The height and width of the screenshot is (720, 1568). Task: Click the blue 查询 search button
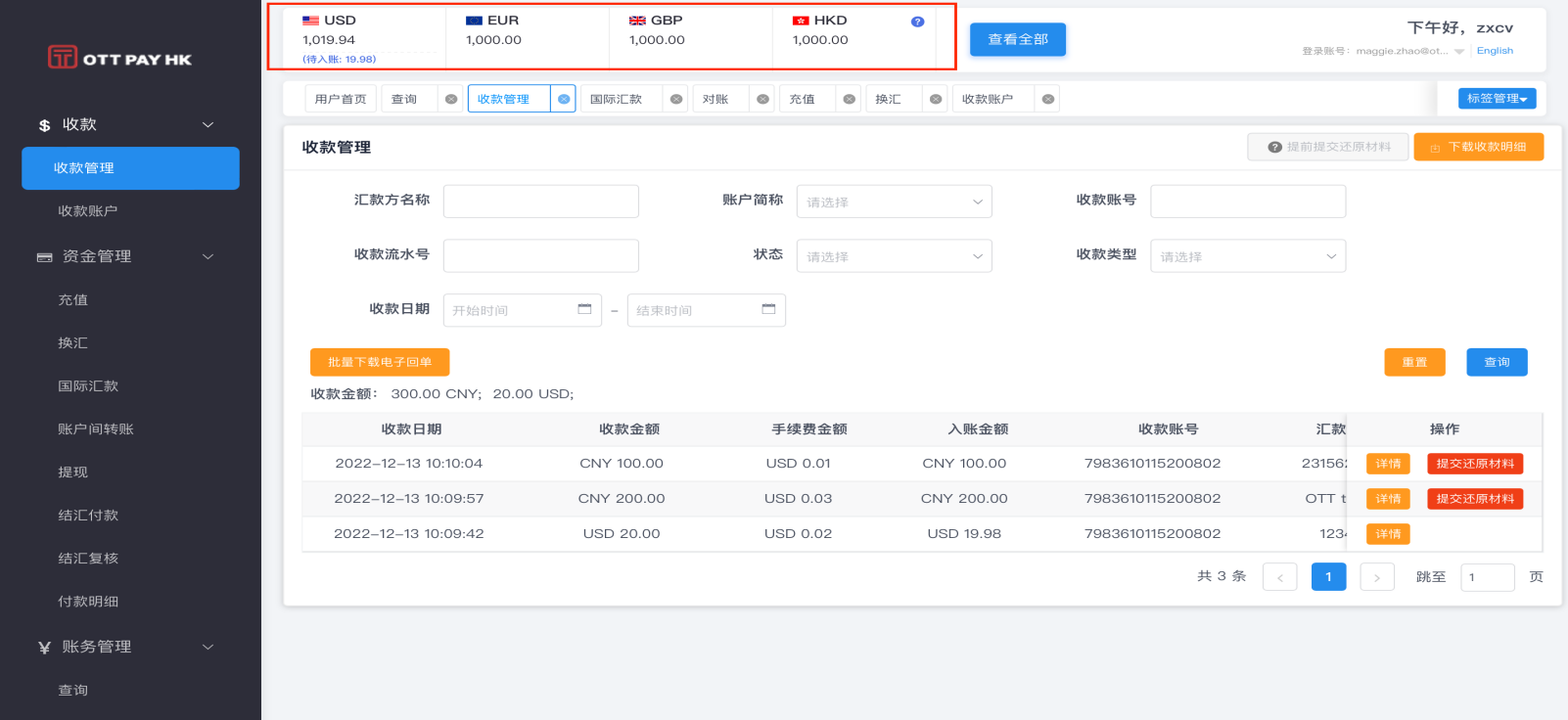(1497, 362)
